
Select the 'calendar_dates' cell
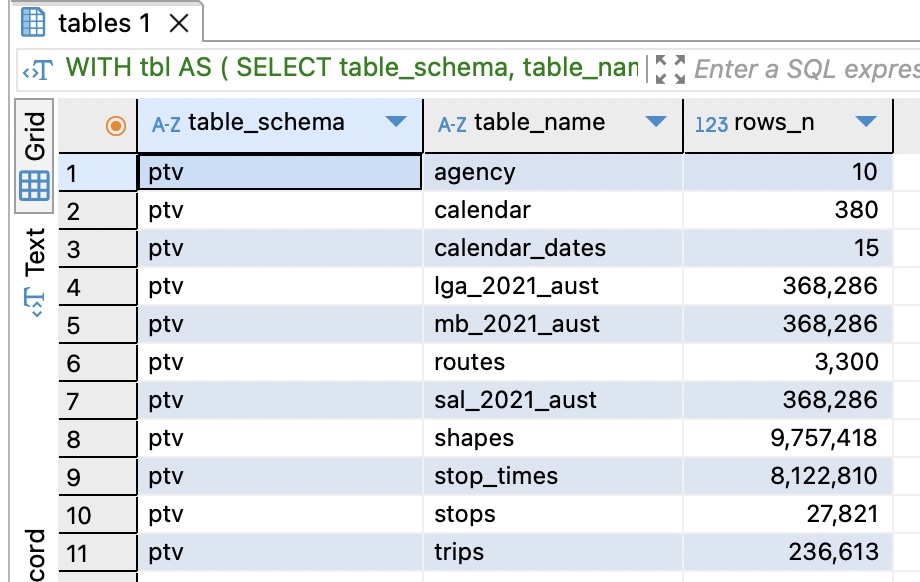(553, 249)
